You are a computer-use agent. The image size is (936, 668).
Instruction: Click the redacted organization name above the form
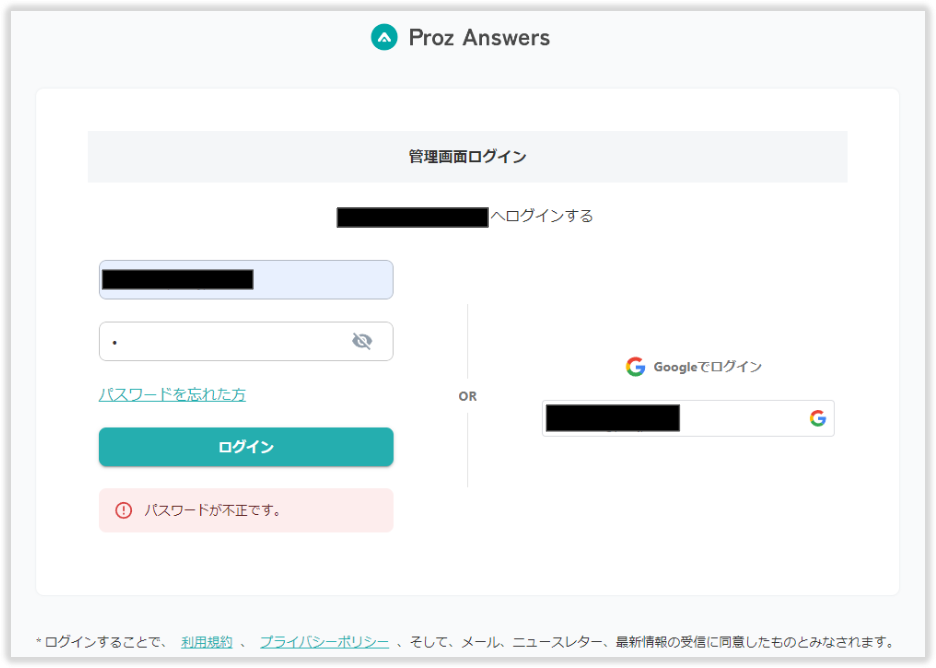[412, 217]
